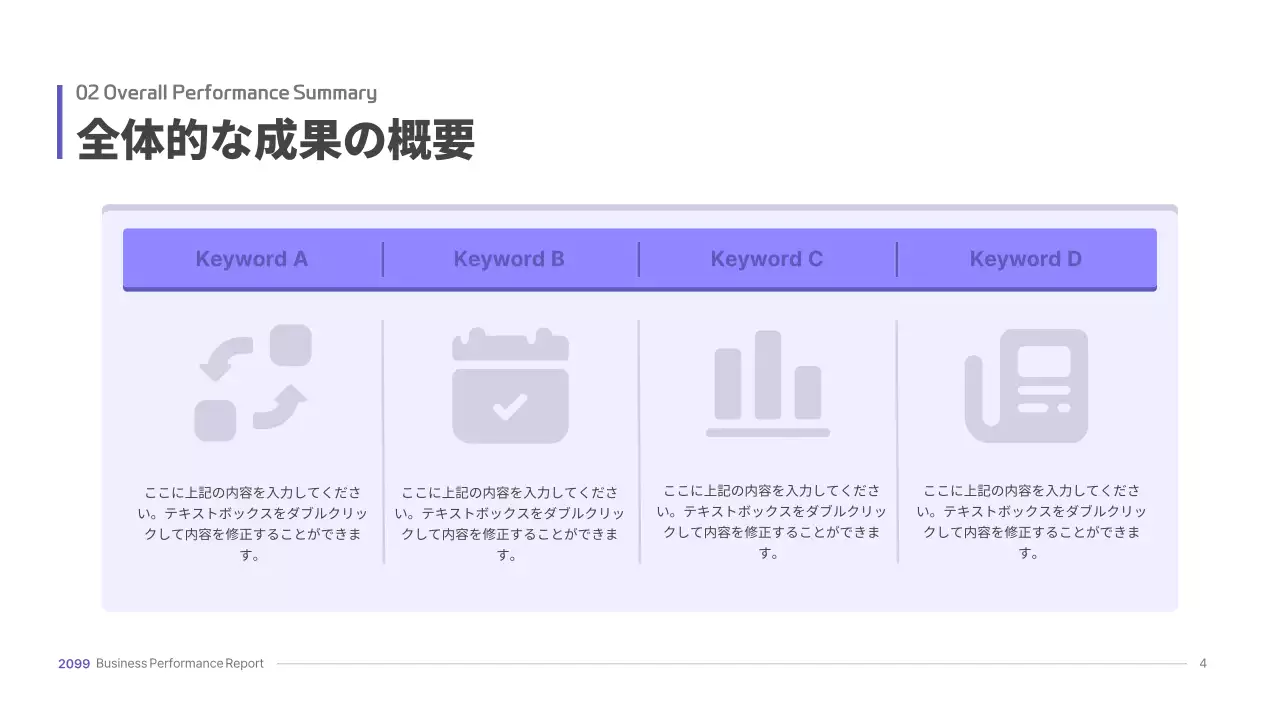Click the page number 4
1280x720 pixels.
point(1203,662)
